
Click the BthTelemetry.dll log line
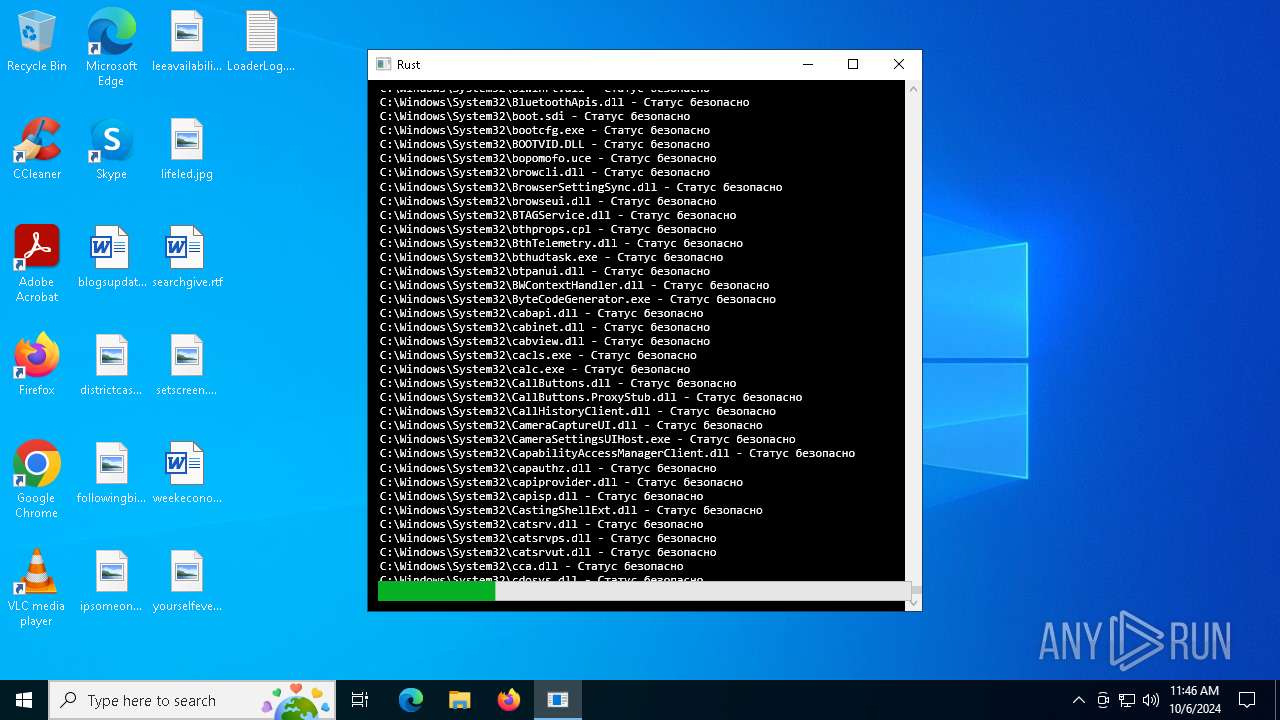(561, 243)
